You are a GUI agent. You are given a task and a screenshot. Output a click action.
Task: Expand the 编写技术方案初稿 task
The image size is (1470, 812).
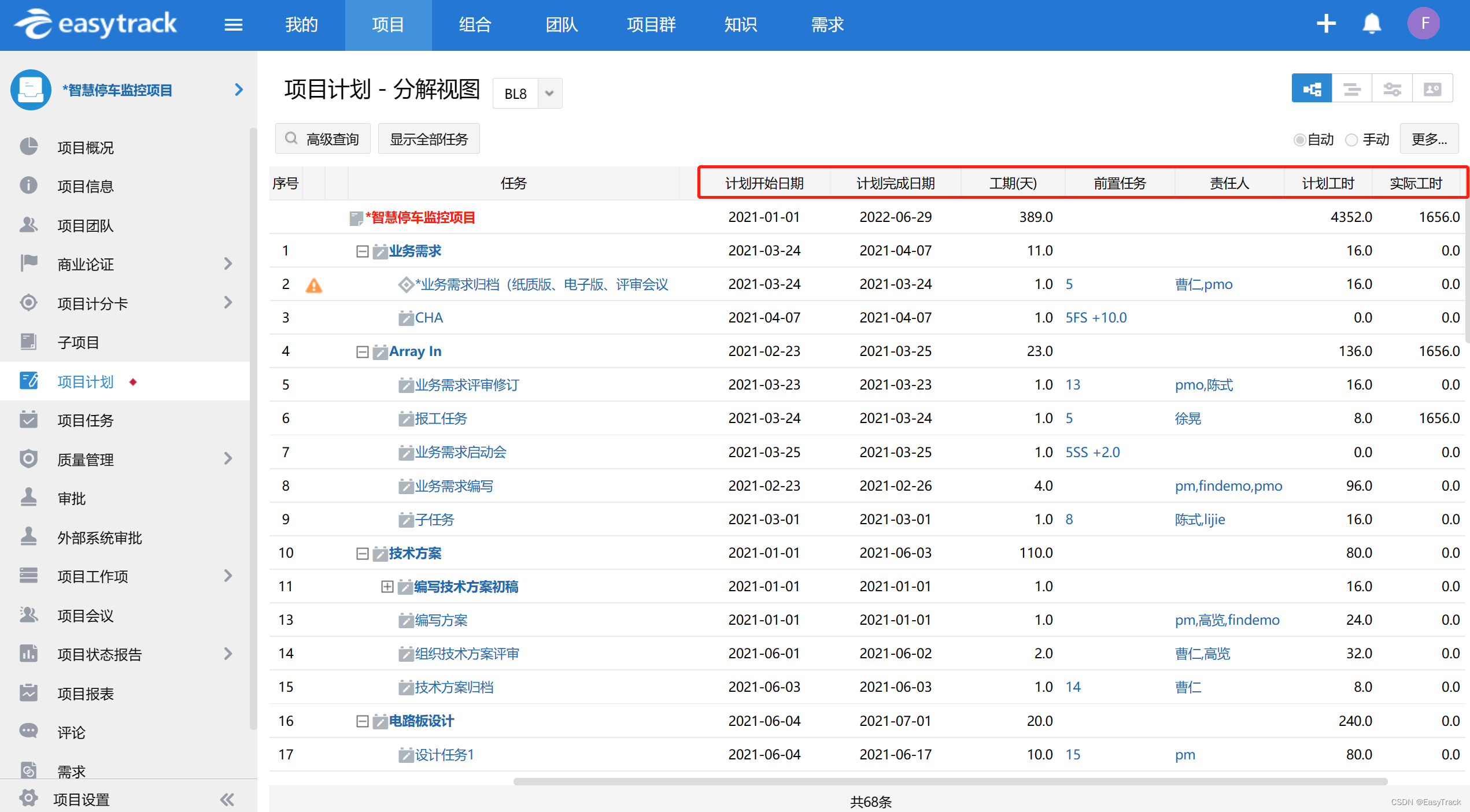(387, 587)
